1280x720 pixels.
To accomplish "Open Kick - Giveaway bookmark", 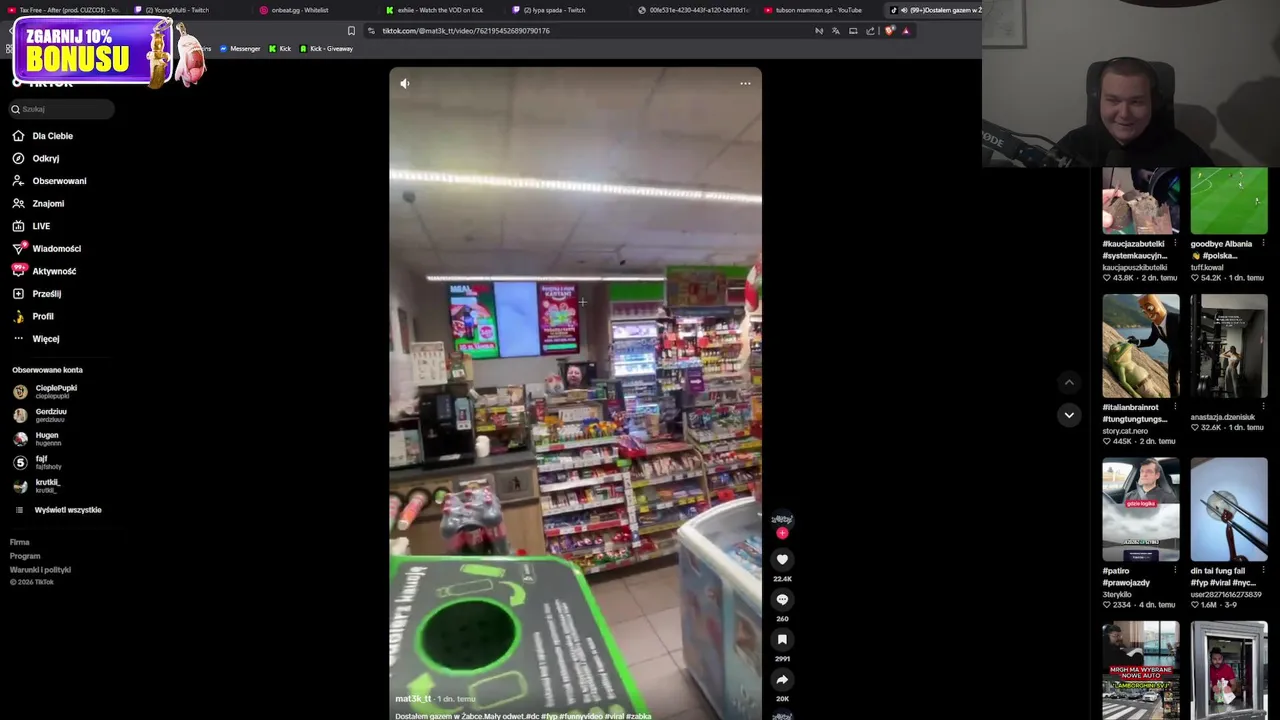I will coord(326,49).
